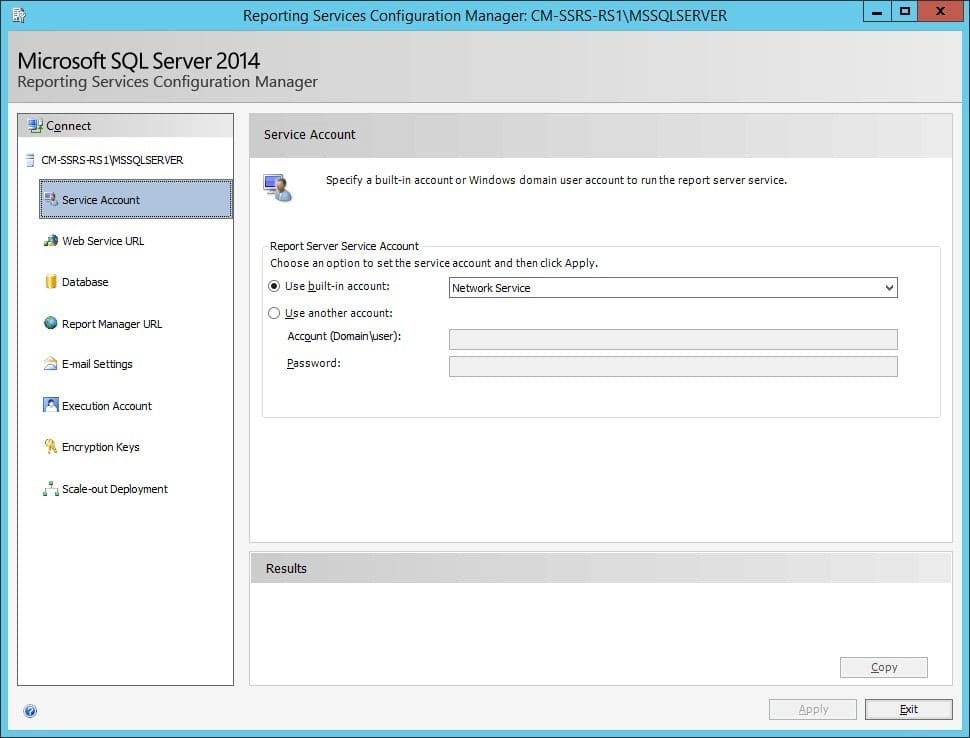This screenshot has height=738, width=970.
Task: Open help via the question mark icon
Action: point(30,711)
